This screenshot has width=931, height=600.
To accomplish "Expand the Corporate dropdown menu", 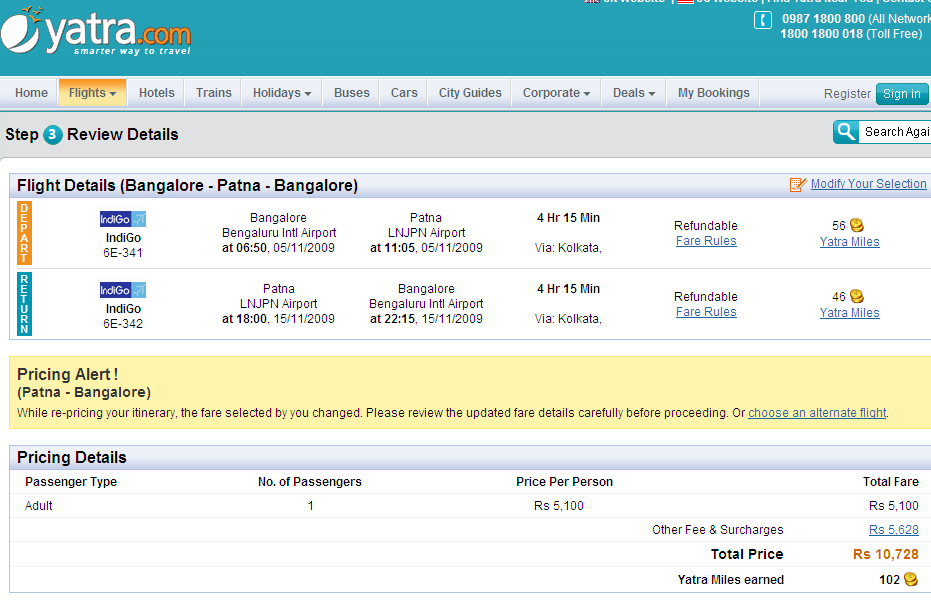I will (556, 93).
